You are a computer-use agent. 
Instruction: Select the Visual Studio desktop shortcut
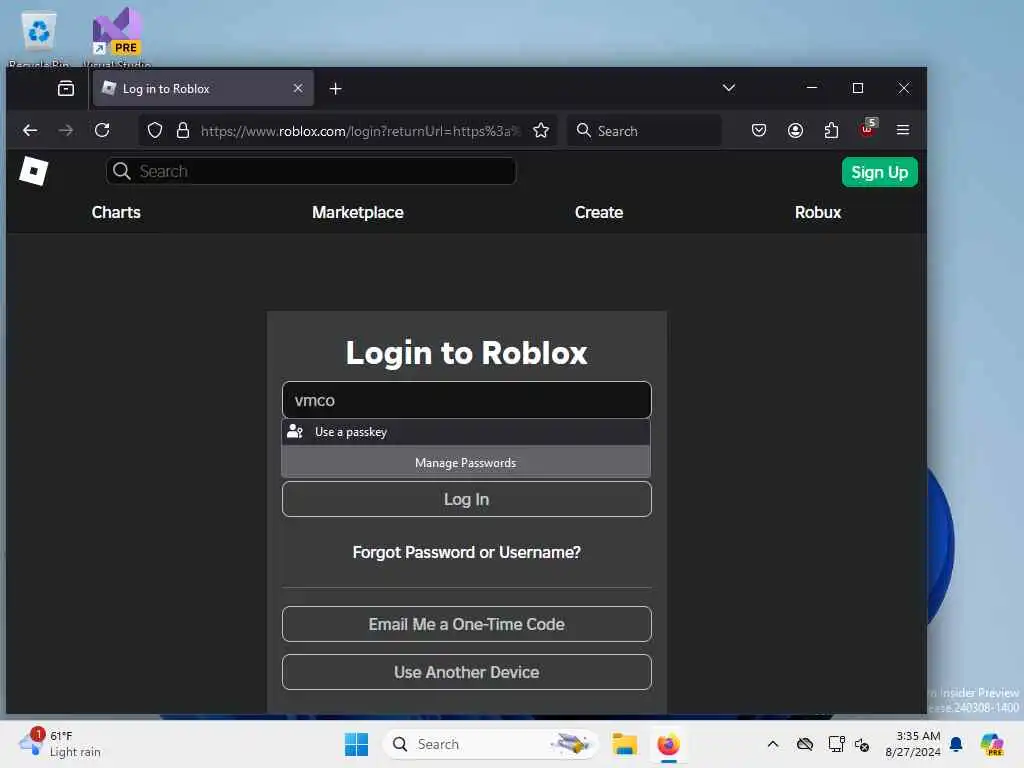[118, 37]
